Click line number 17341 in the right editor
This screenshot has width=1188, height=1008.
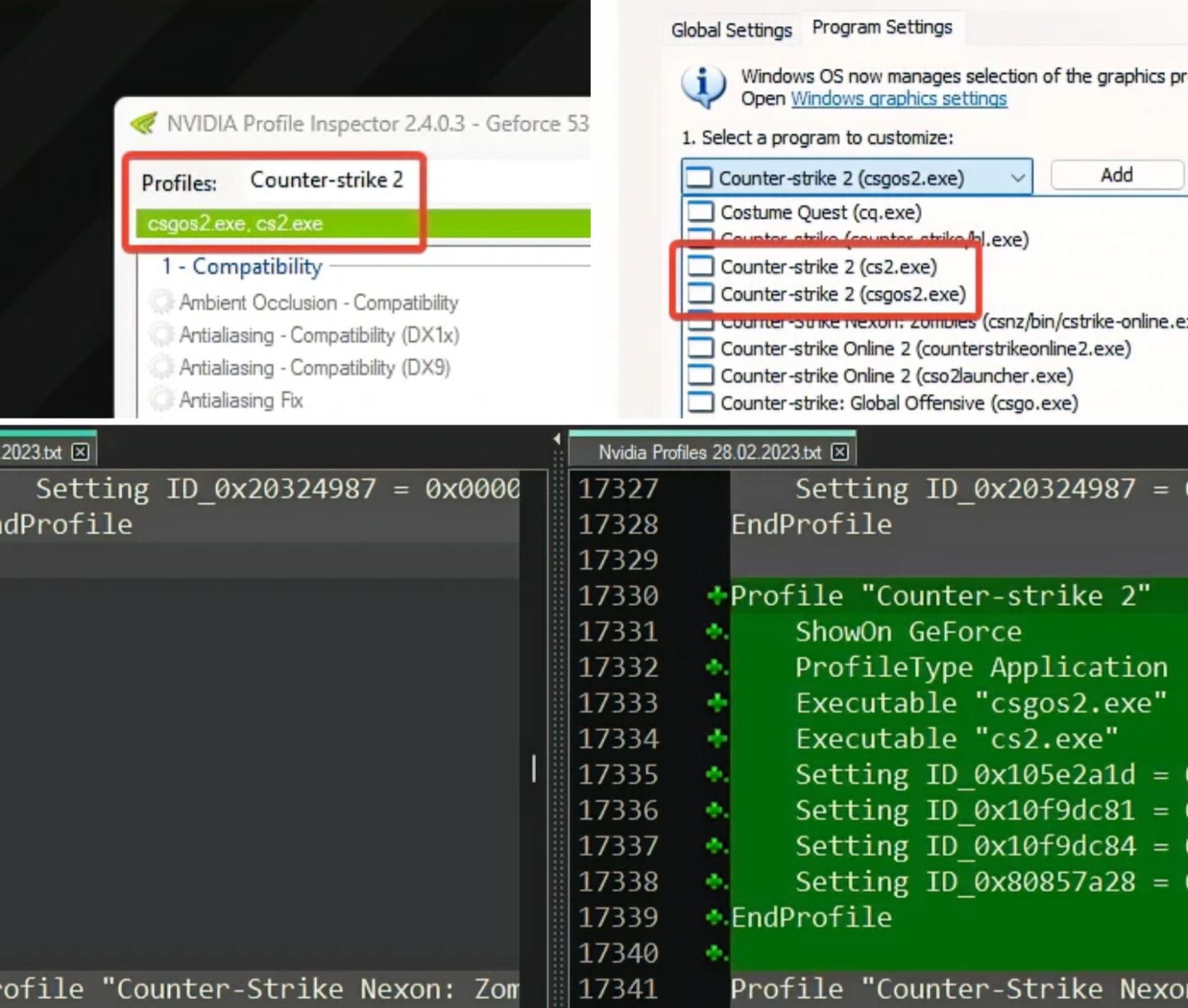coord(618,989)
